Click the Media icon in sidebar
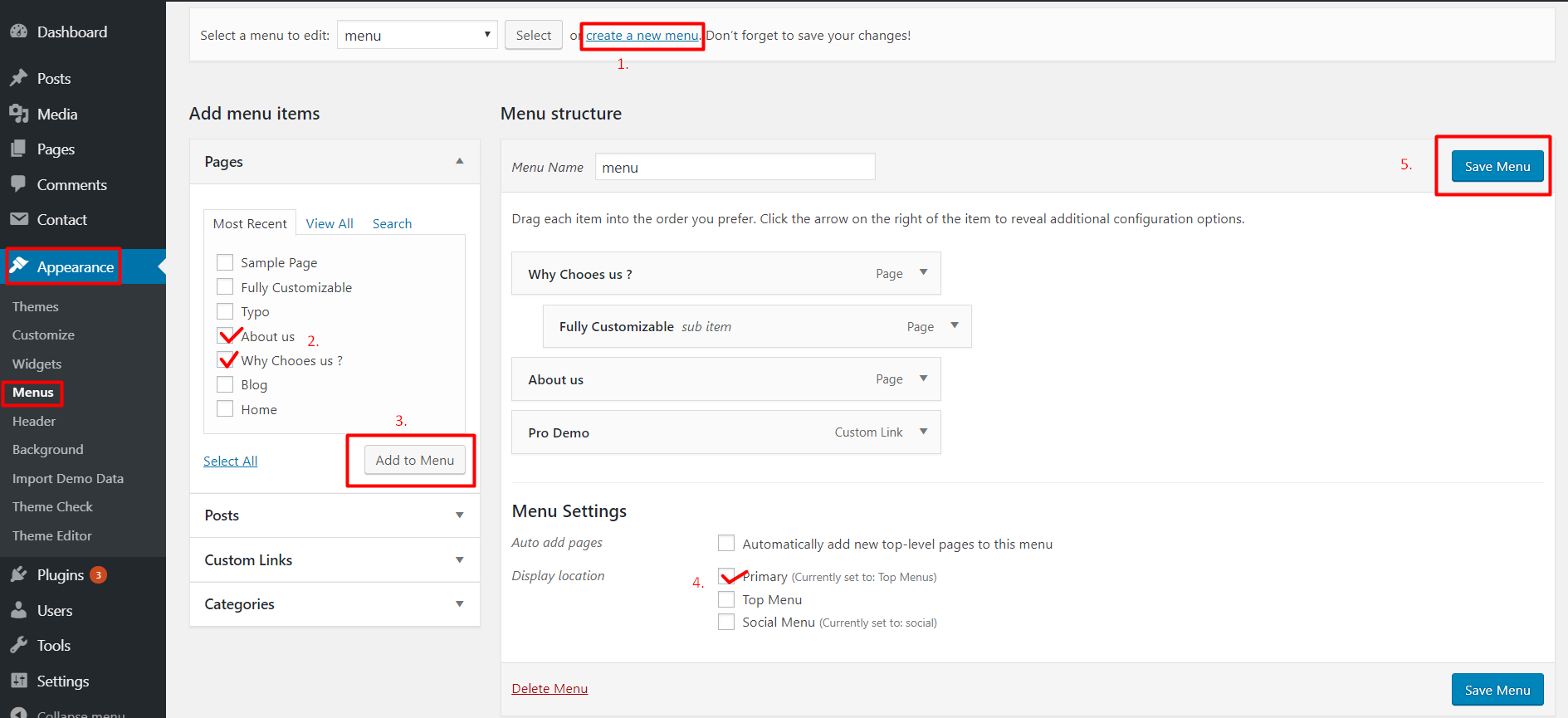 point(19,114)
